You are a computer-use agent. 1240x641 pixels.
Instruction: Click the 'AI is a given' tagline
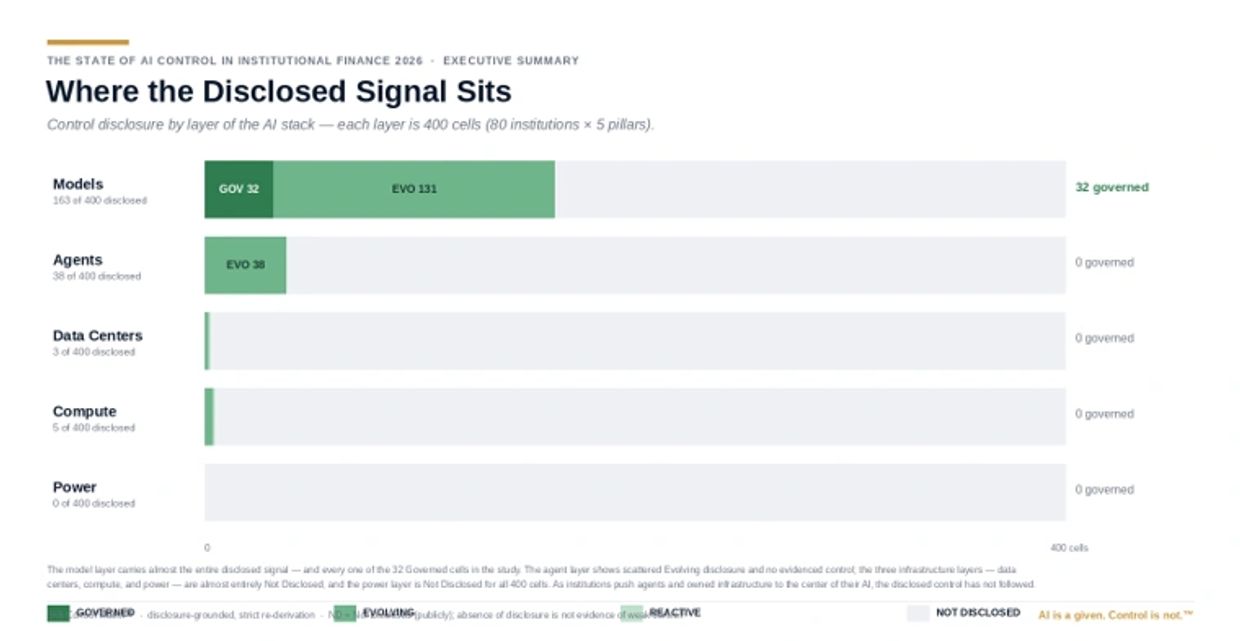point(1116,615)
